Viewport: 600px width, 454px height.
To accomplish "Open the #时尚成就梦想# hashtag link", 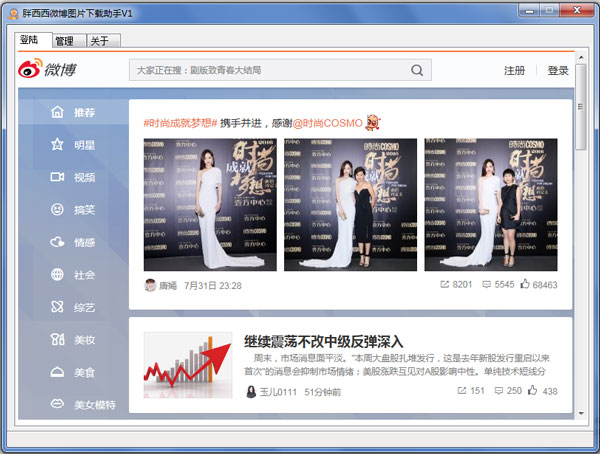I will pos(180,122).
